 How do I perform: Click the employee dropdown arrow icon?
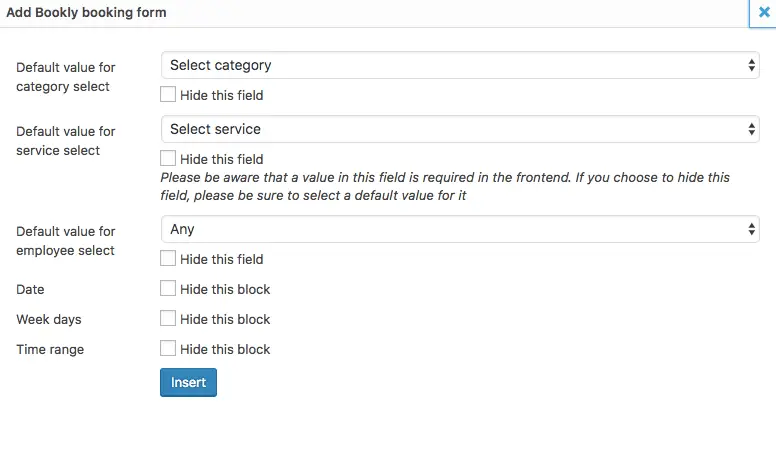pyautogui.click(x=751, y=229)
